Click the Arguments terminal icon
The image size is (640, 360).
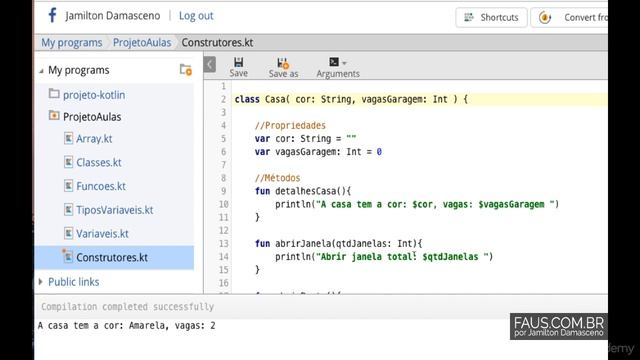pyautogui.click(x=334, y=62)
